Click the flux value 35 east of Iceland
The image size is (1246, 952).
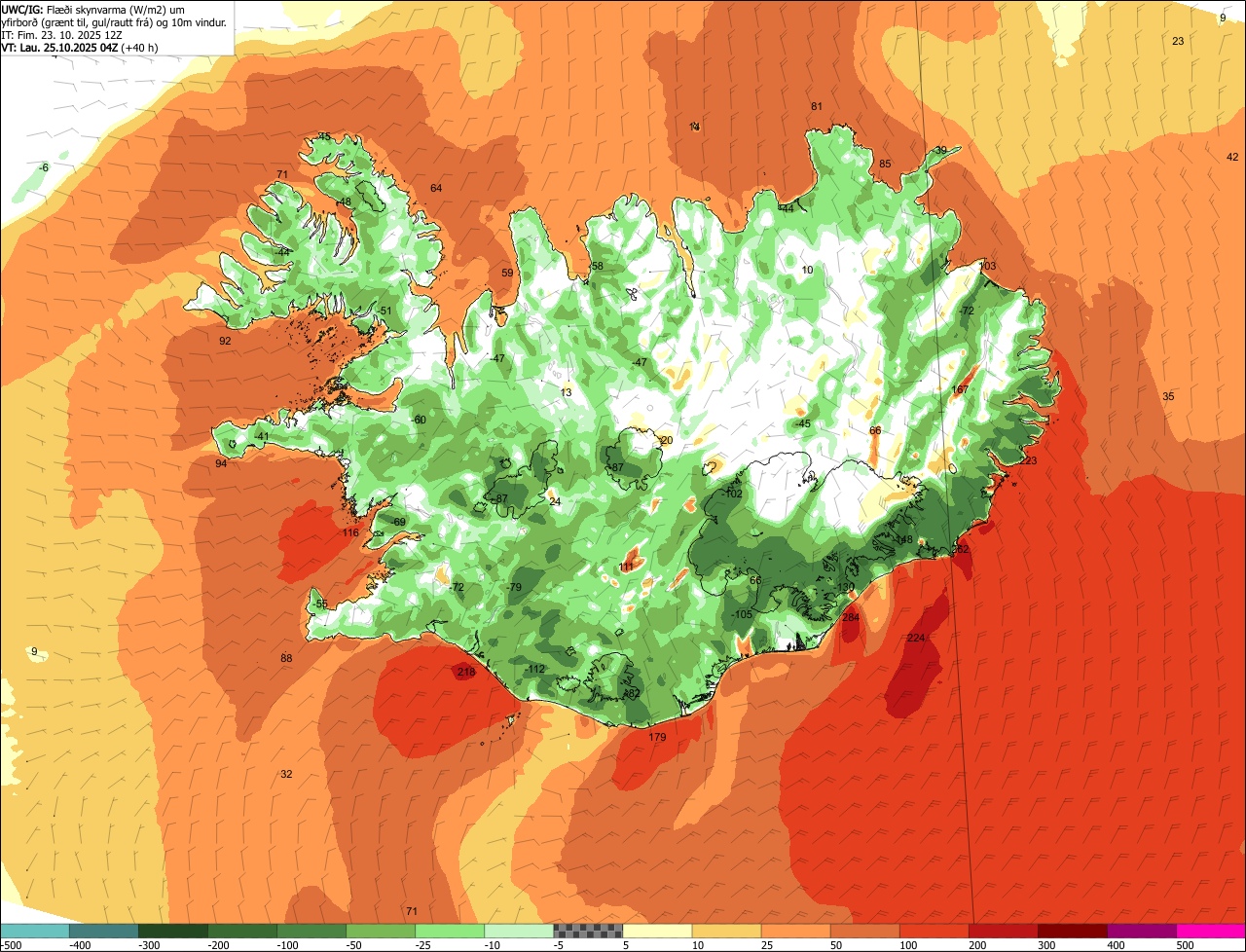1168,396
